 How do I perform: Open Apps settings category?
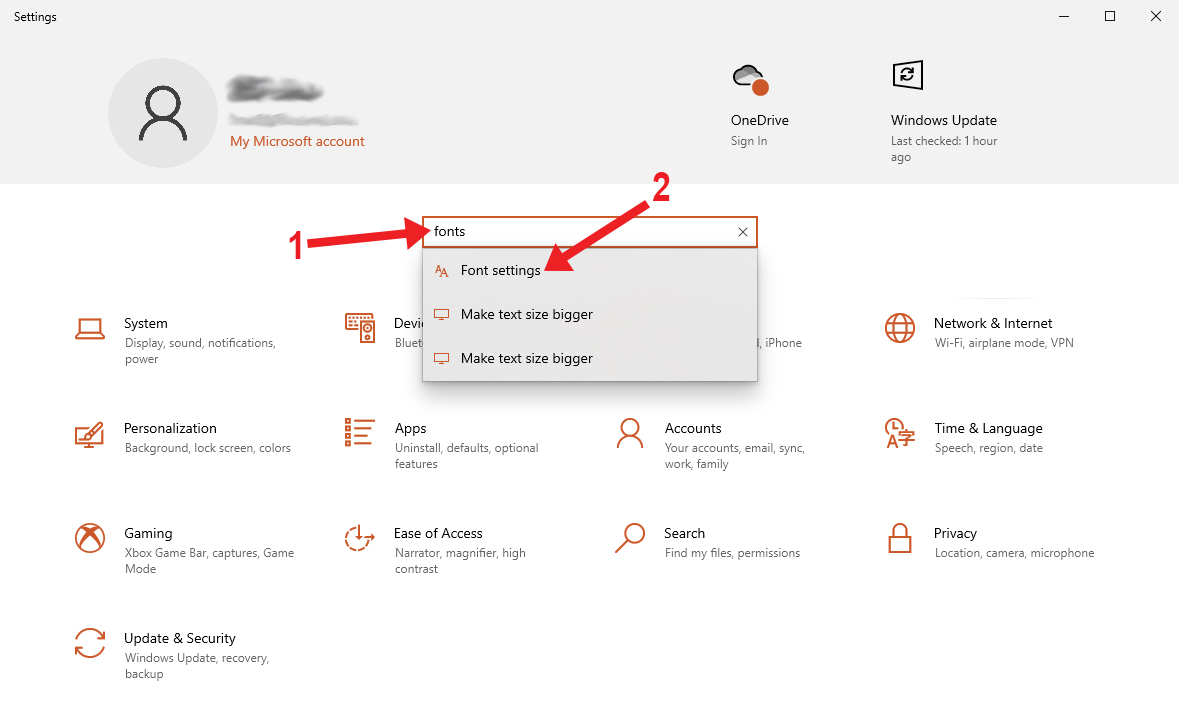(411, 428)
